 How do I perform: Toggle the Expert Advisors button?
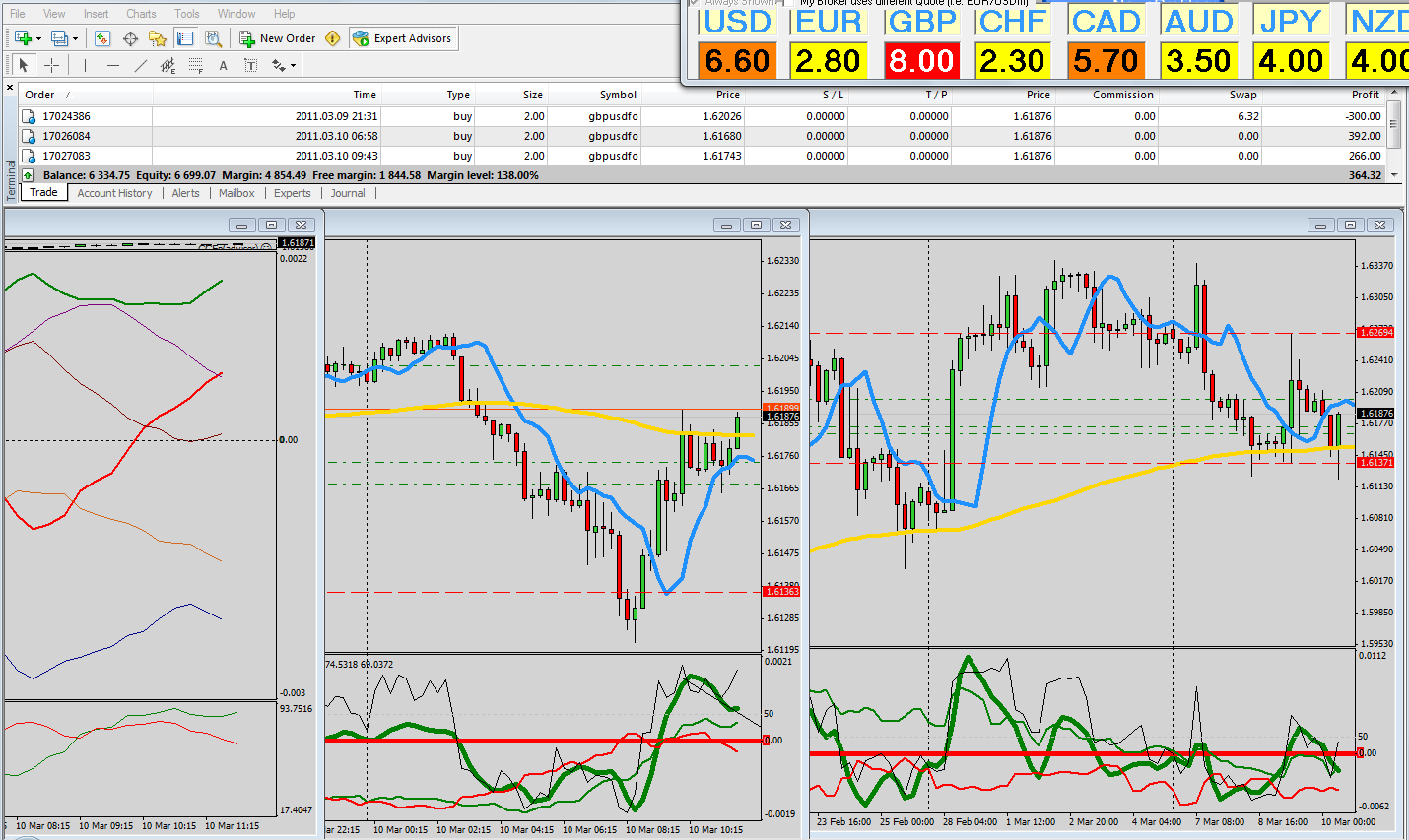coord(403,38)
